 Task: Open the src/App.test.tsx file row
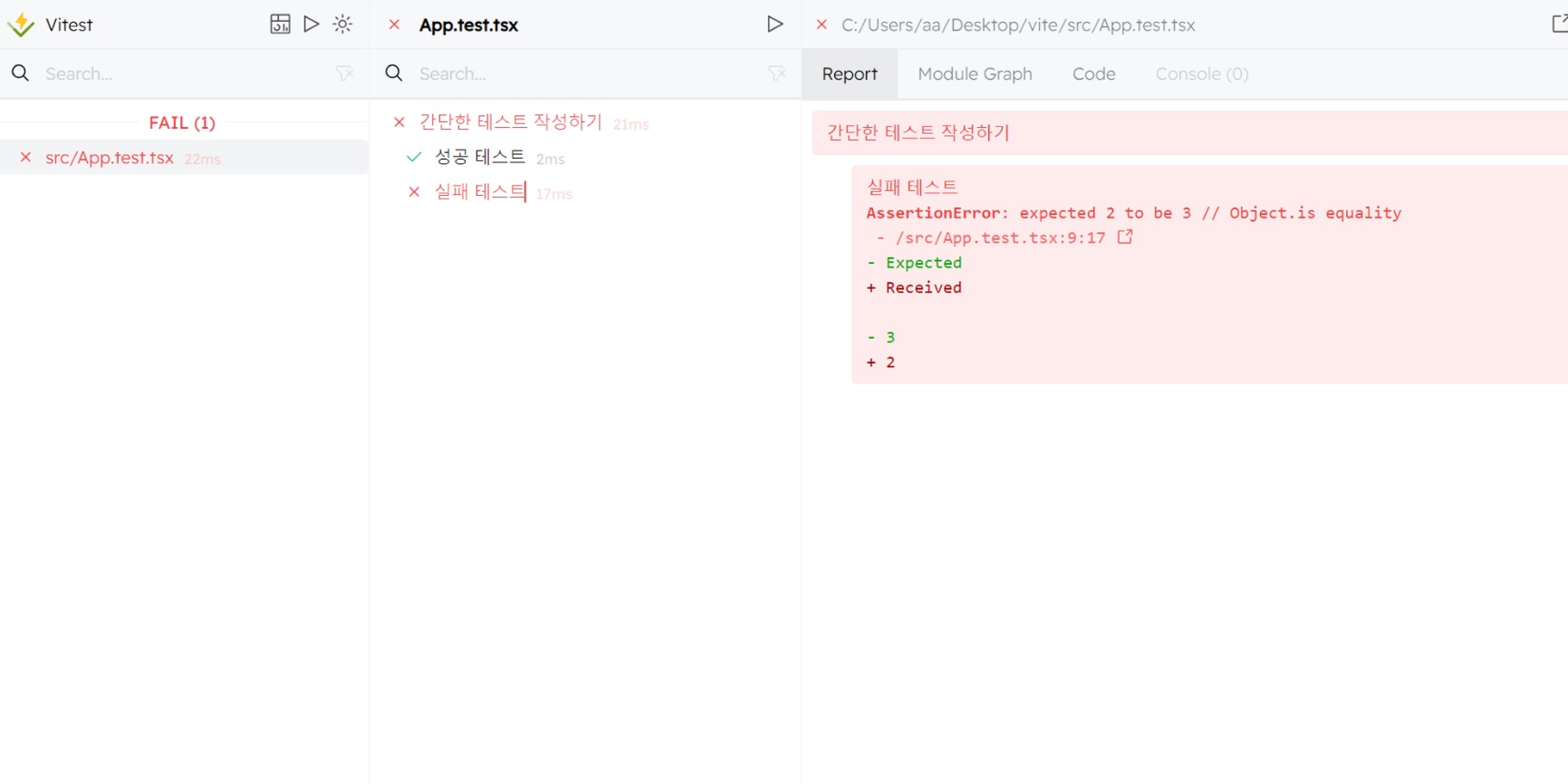point(184,158)
